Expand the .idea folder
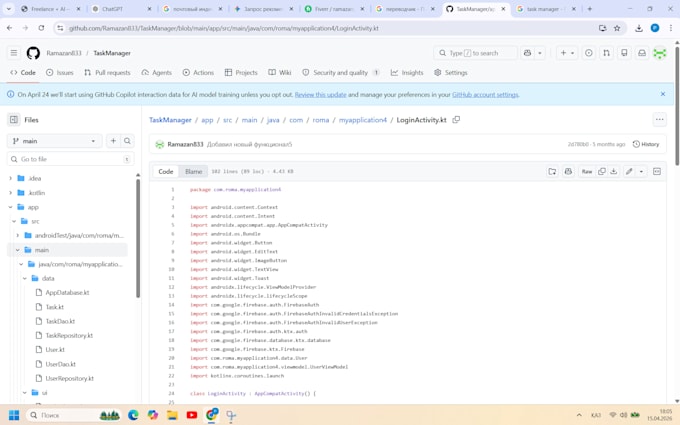This screenshot has height=425, width=680. pos(10,178)
